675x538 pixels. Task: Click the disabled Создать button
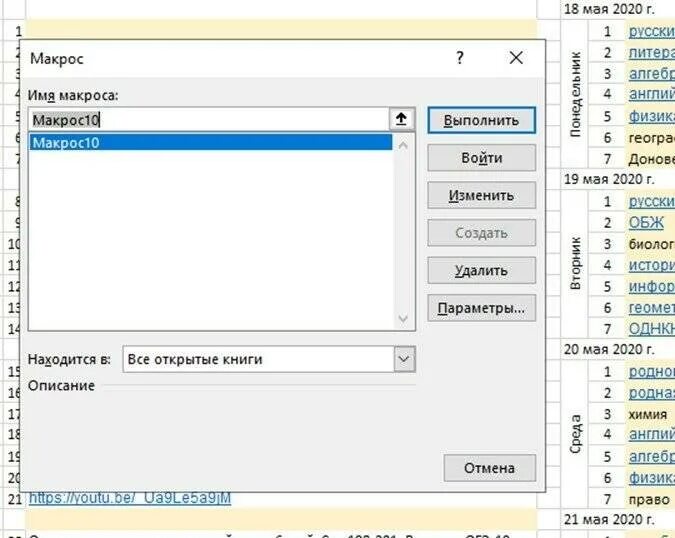coord(481,233)
